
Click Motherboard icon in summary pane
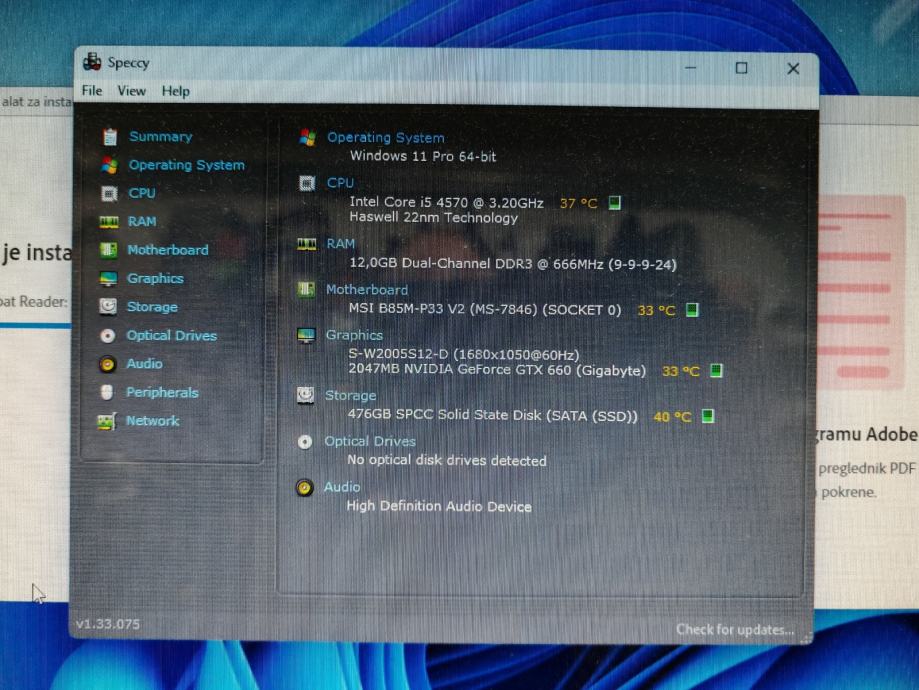tap(306, 289)
